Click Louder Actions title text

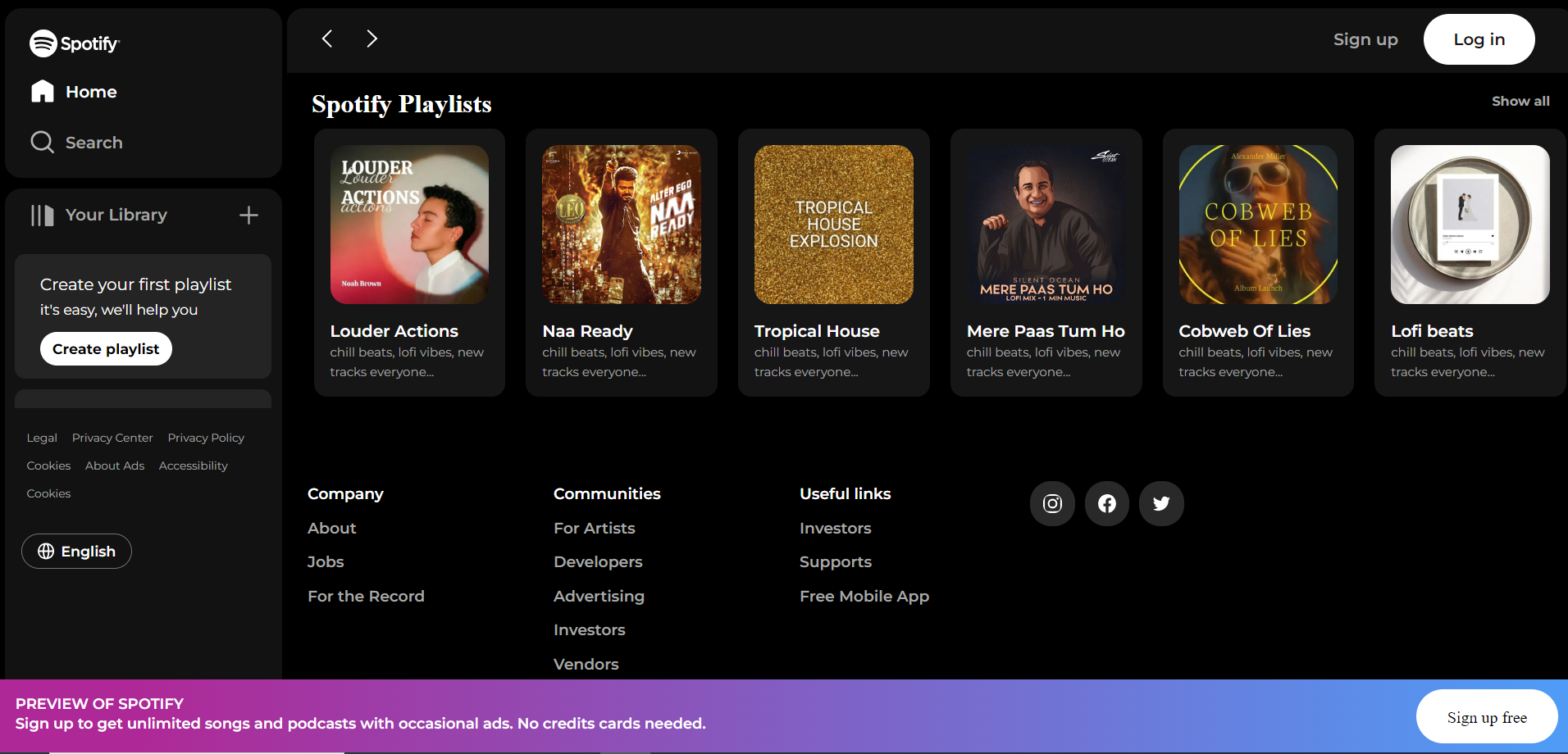pyautogui.click(x=394, y=331)
